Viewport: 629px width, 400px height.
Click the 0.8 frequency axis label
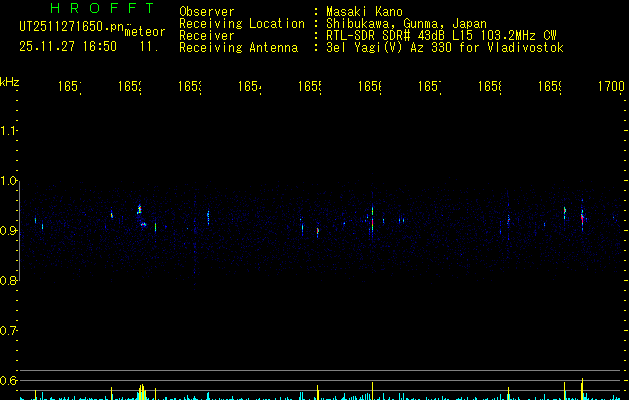tap(8, 280)
